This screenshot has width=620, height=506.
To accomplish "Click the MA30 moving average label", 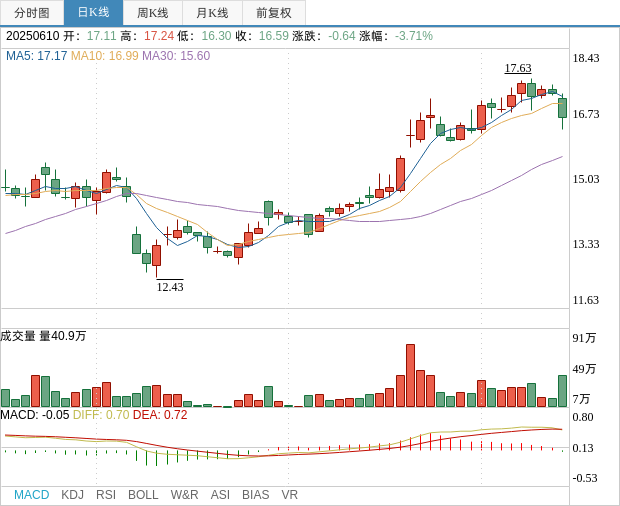I will click(176, 56).
